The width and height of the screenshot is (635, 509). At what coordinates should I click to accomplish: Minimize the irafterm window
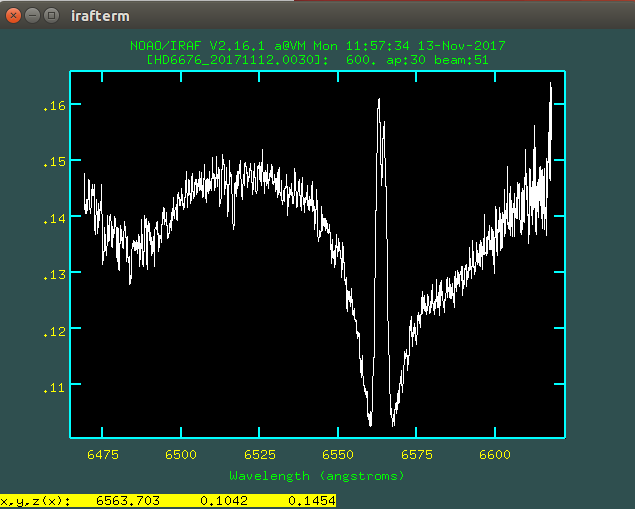pyautogui.click(x=33, y=17)
